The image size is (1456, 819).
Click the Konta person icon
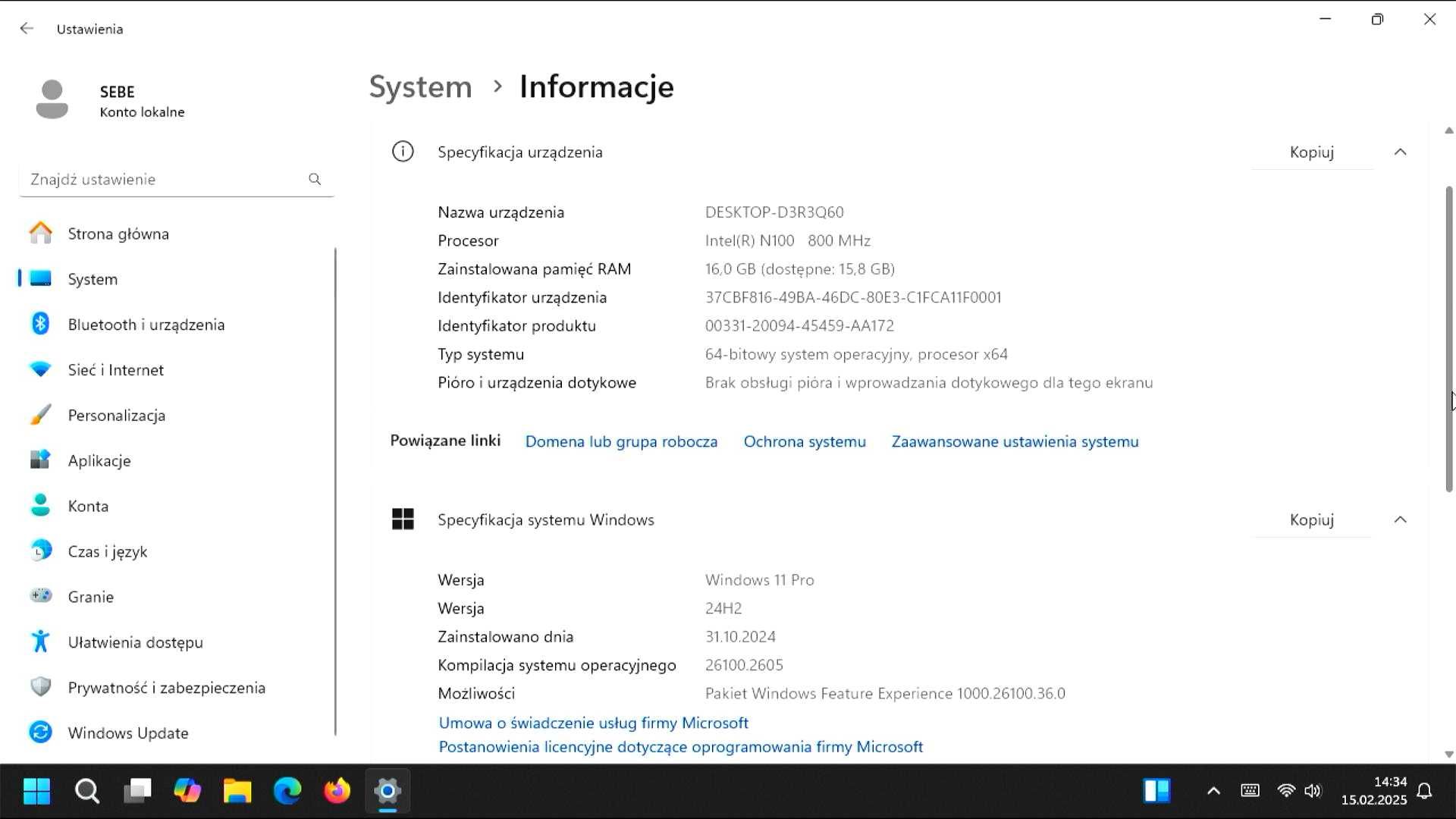(x=41, y=506)
